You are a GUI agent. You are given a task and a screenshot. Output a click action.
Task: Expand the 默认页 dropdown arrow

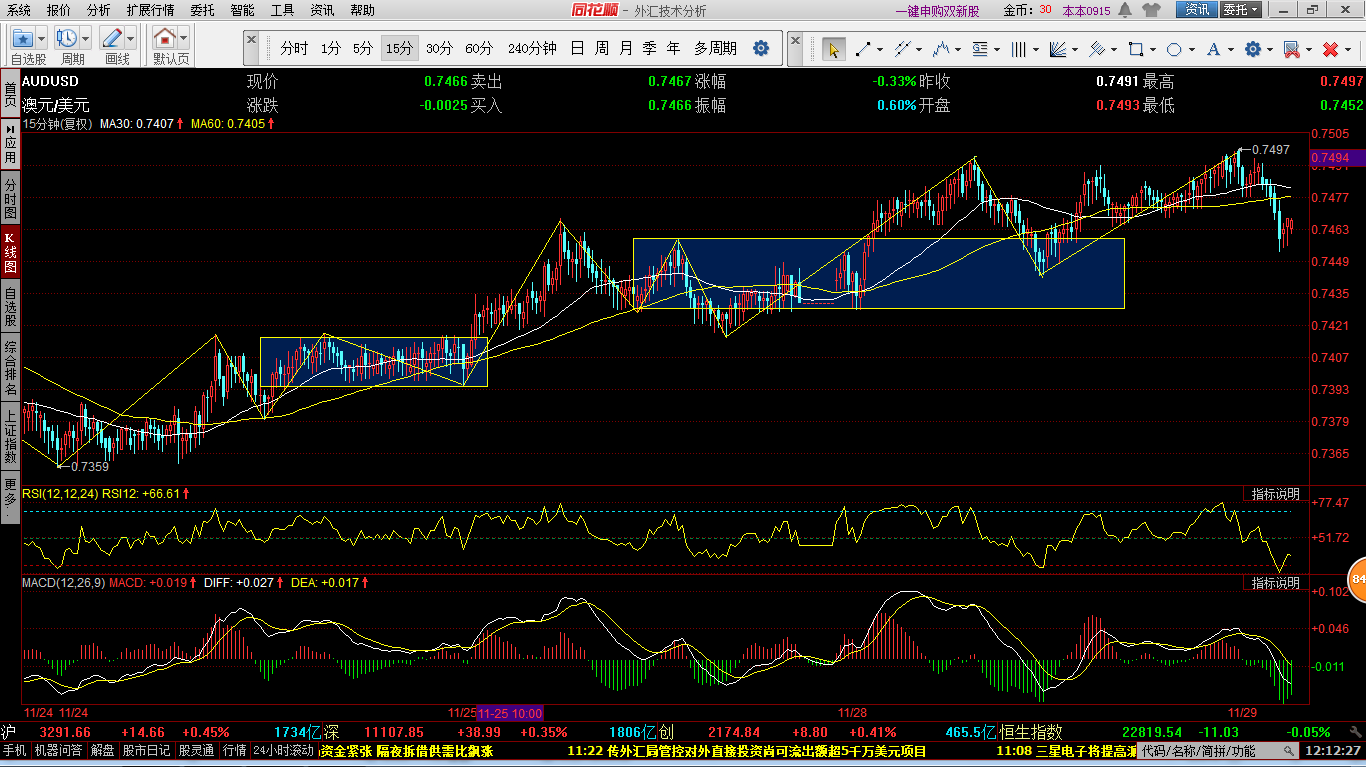click(x=183, y=38)
